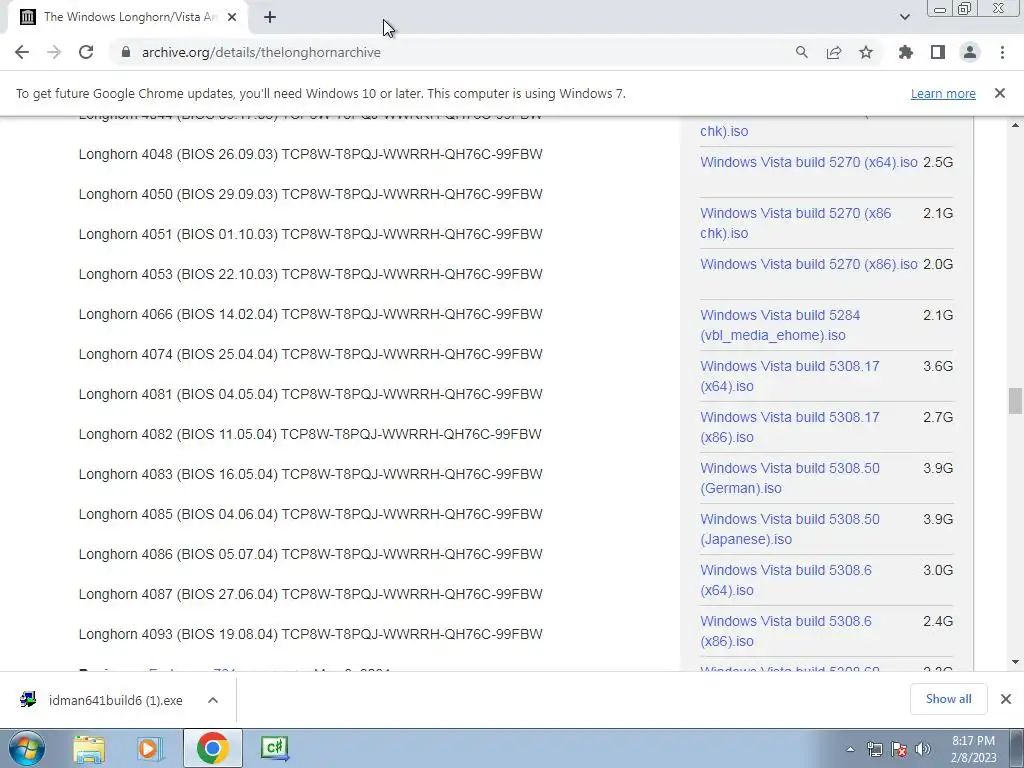Click the Longhorn 4050 product key line
1024x768 pixels.
pyautogui.click(x=310, y=194)
